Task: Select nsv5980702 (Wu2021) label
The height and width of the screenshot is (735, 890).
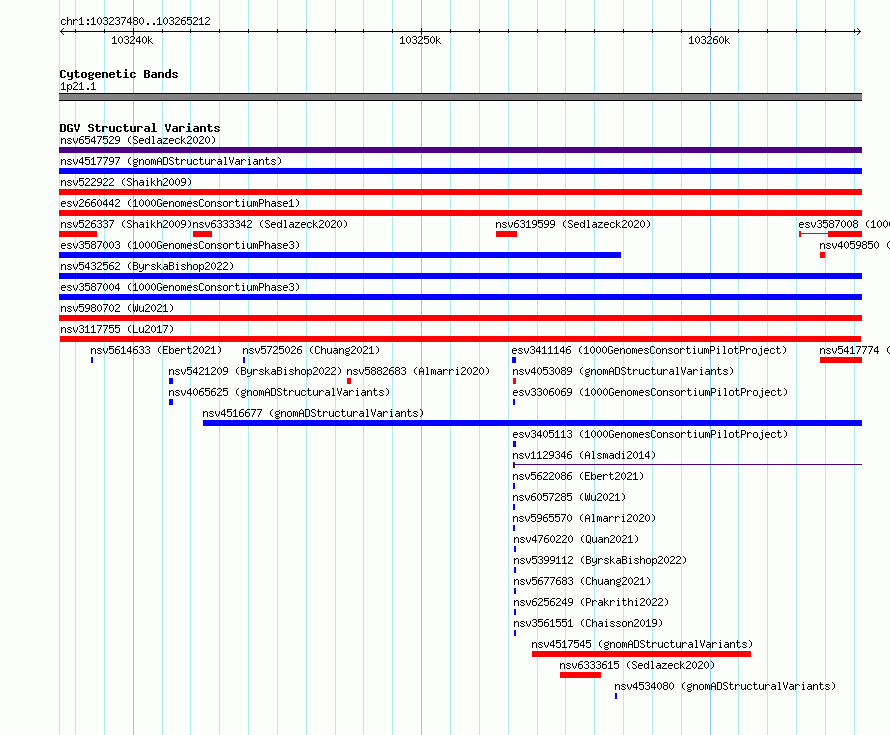Action: point(117,308)
